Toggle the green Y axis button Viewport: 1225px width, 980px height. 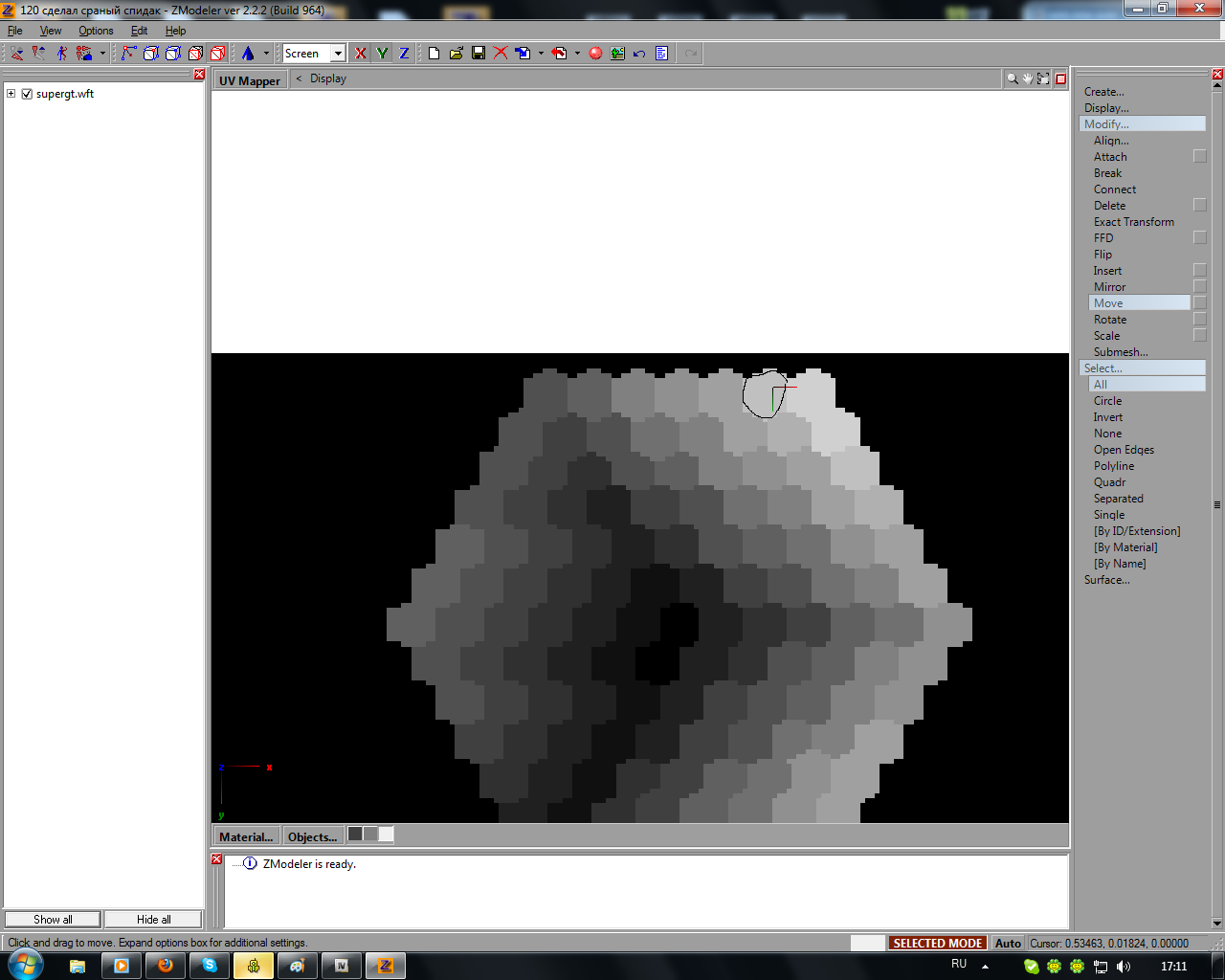[382, 54]
